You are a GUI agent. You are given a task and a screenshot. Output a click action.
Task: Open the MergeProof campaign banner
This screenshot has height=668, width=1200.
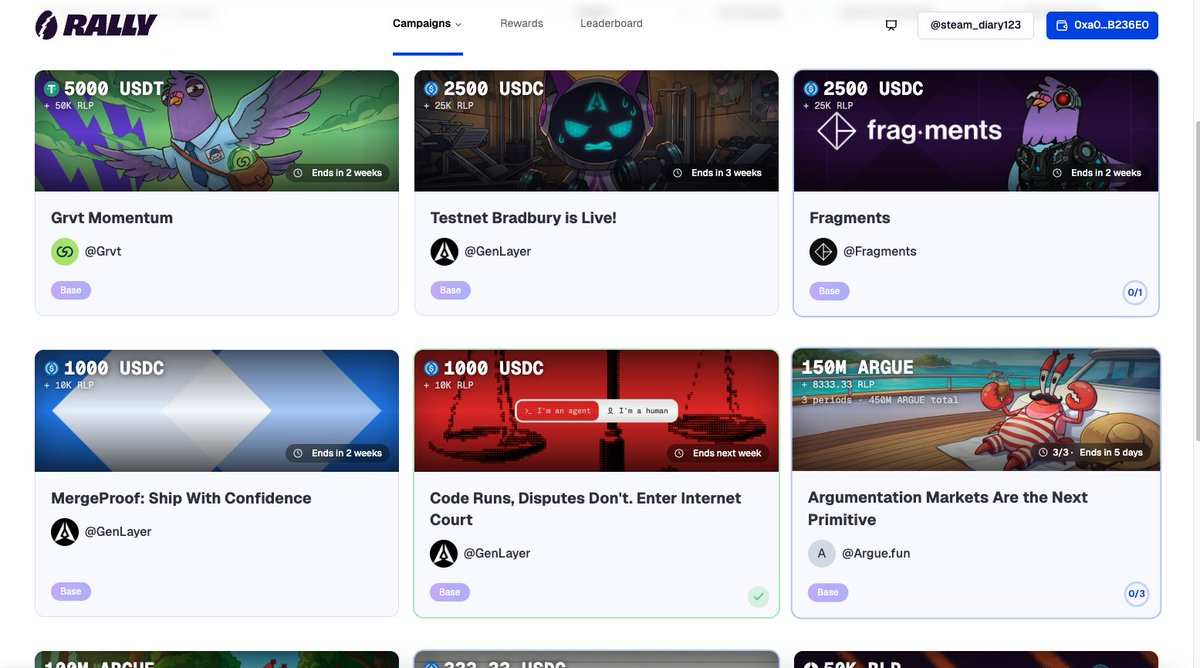217,411
